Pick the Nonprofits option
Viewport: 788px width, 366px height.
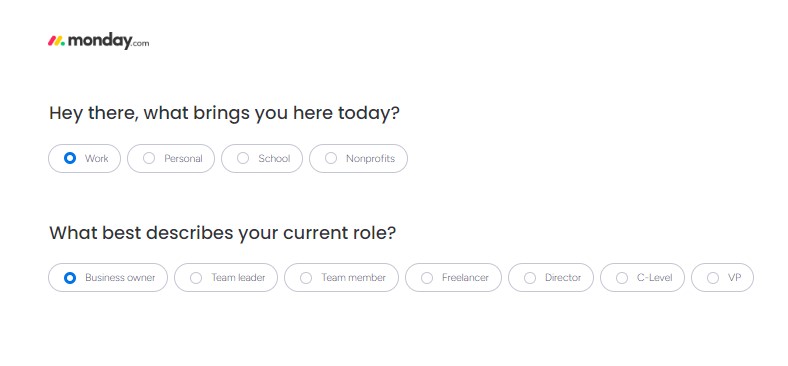[358, 158]
